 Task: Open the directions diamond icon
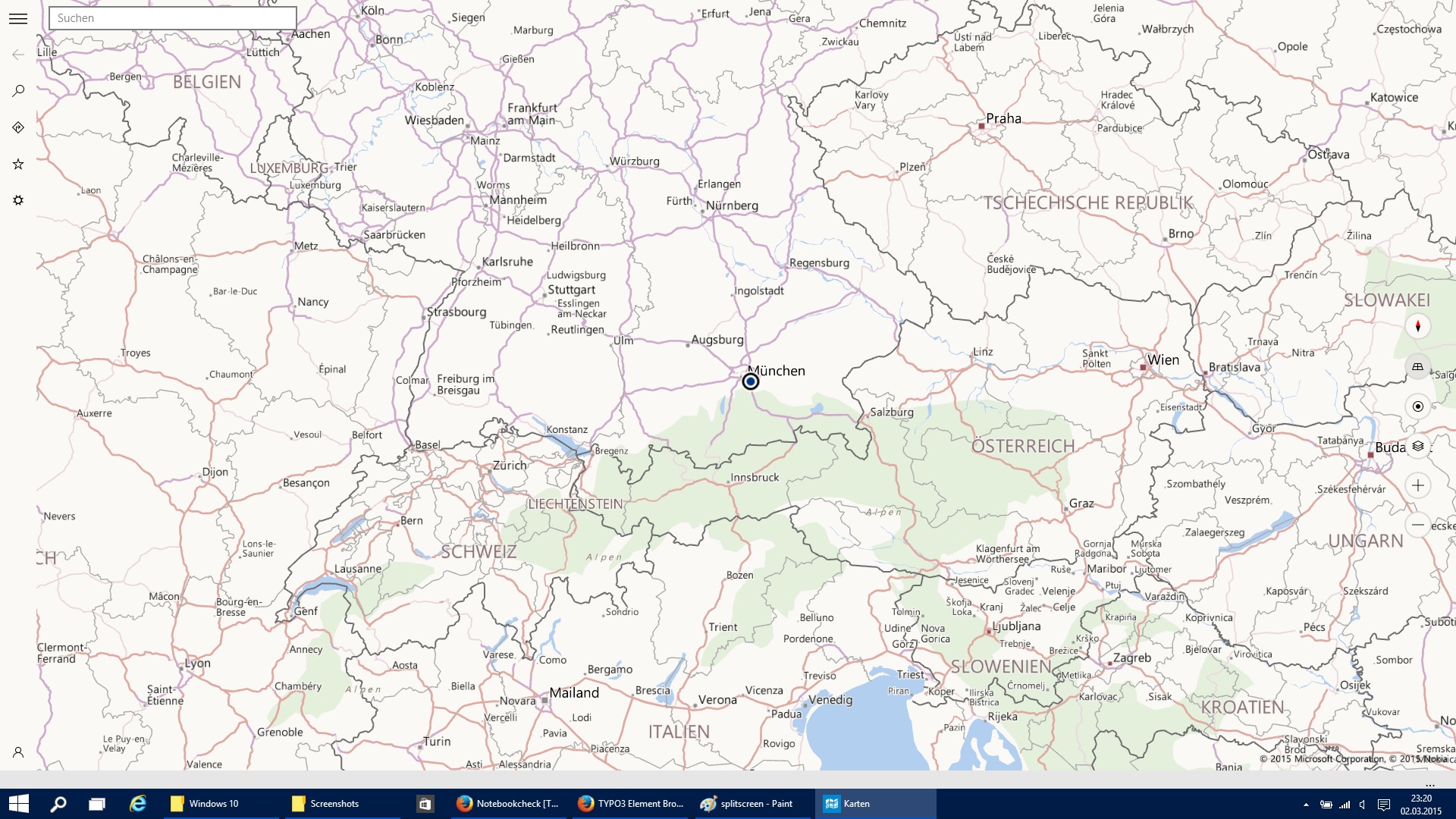18,127
